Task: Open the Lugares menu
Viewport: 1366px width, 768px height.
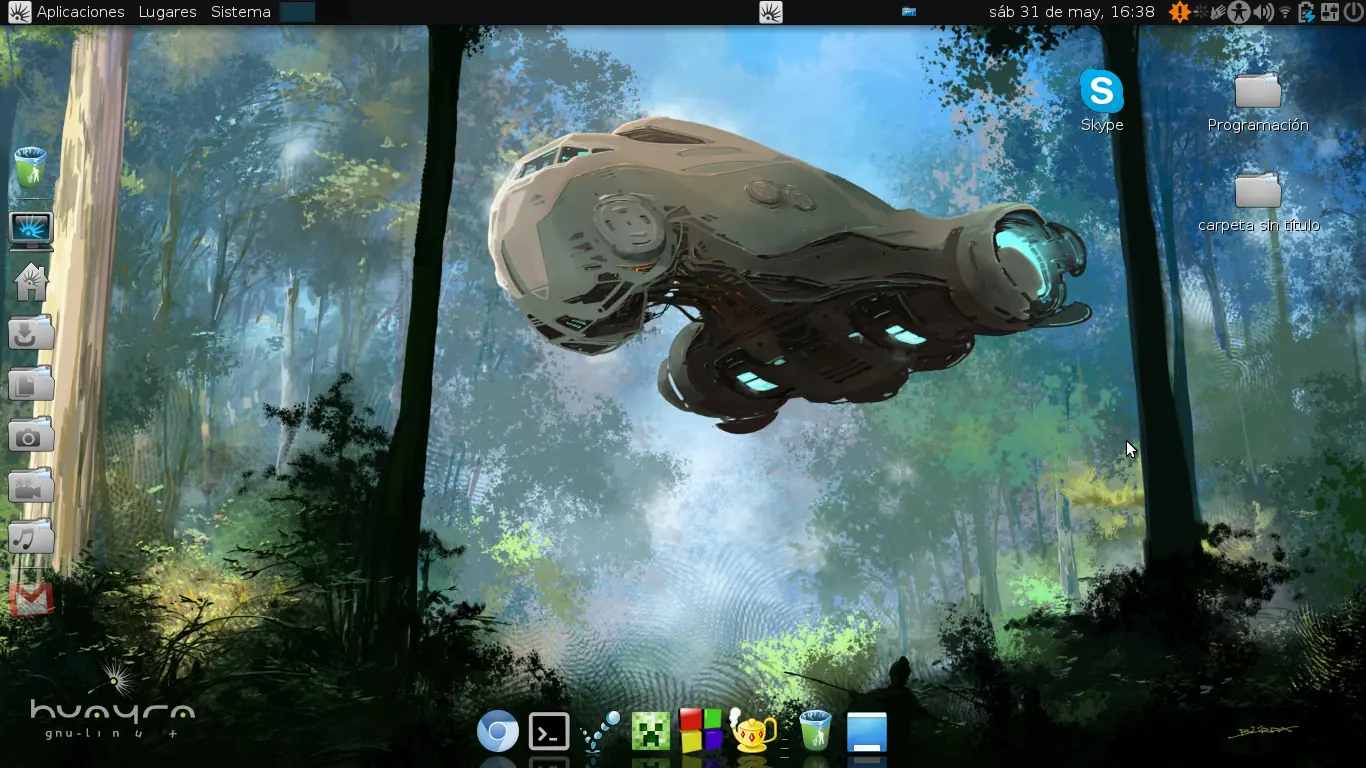Action: [167, 12]
